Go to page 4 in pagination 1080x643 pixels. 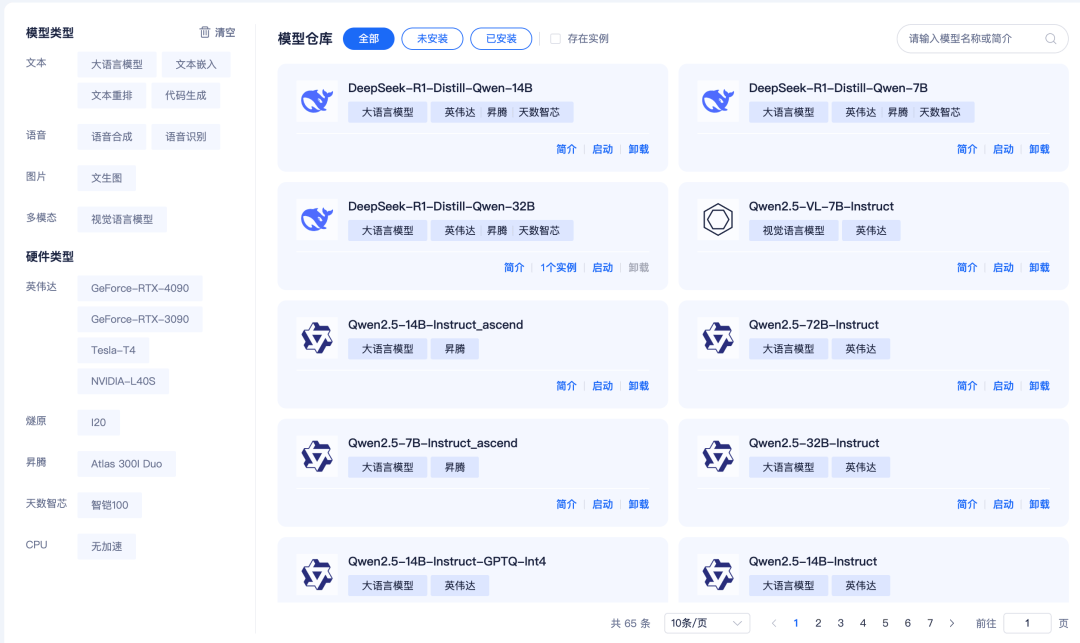tap(862, 622)
